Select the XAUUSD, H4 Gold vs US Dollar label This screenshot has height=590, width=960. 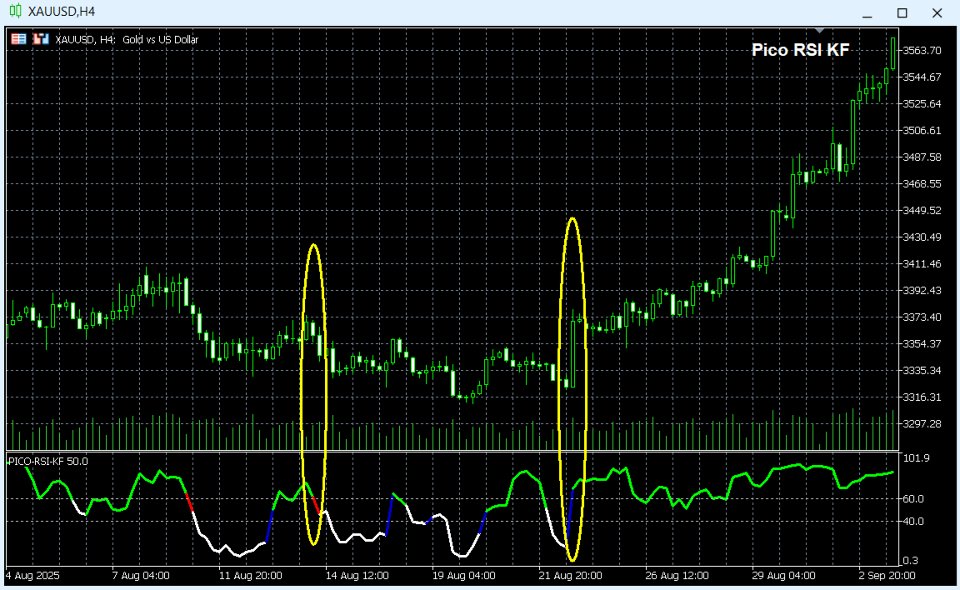pos(125,38)
